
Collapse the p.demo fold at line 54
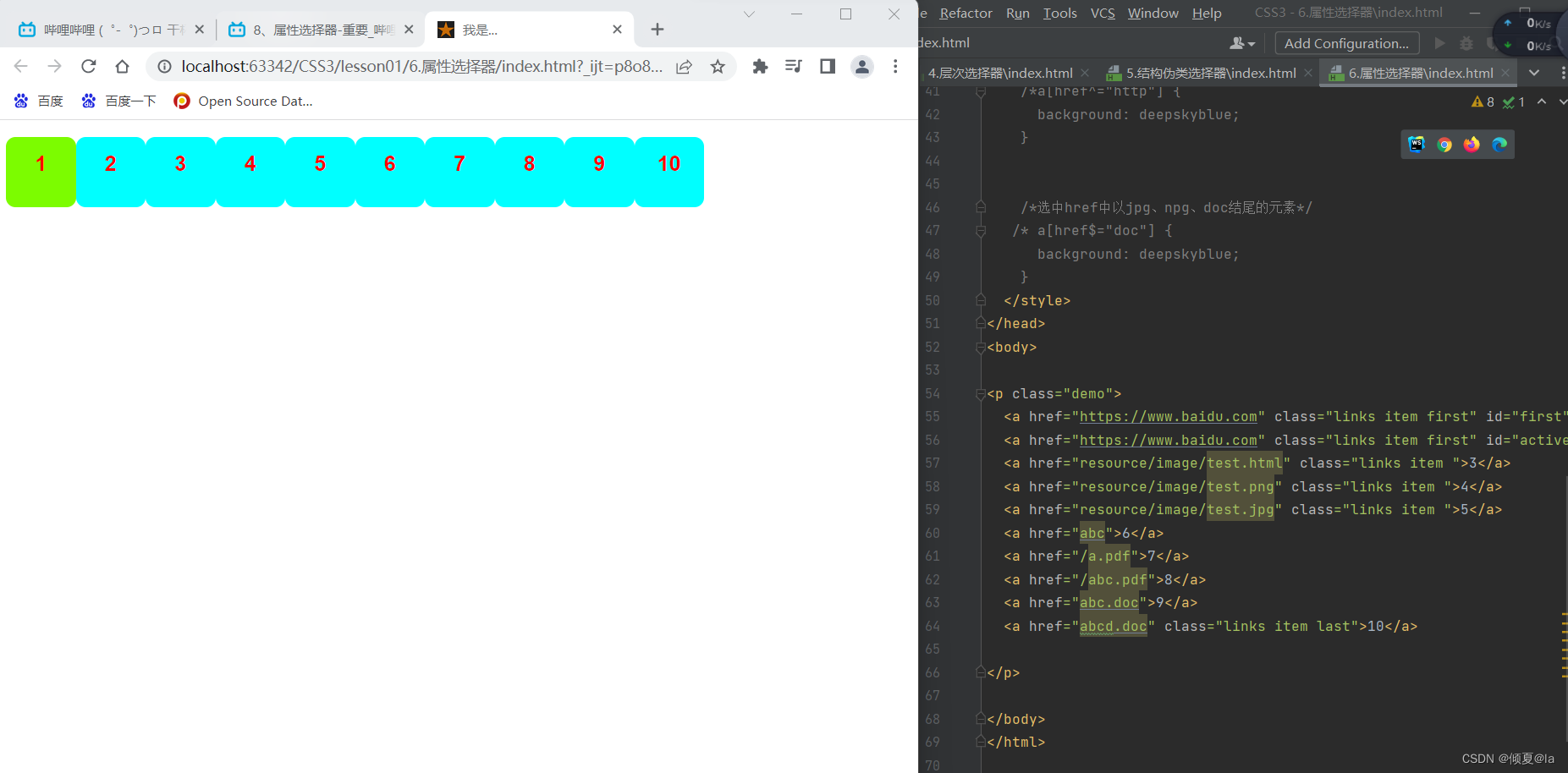point(981,393)
